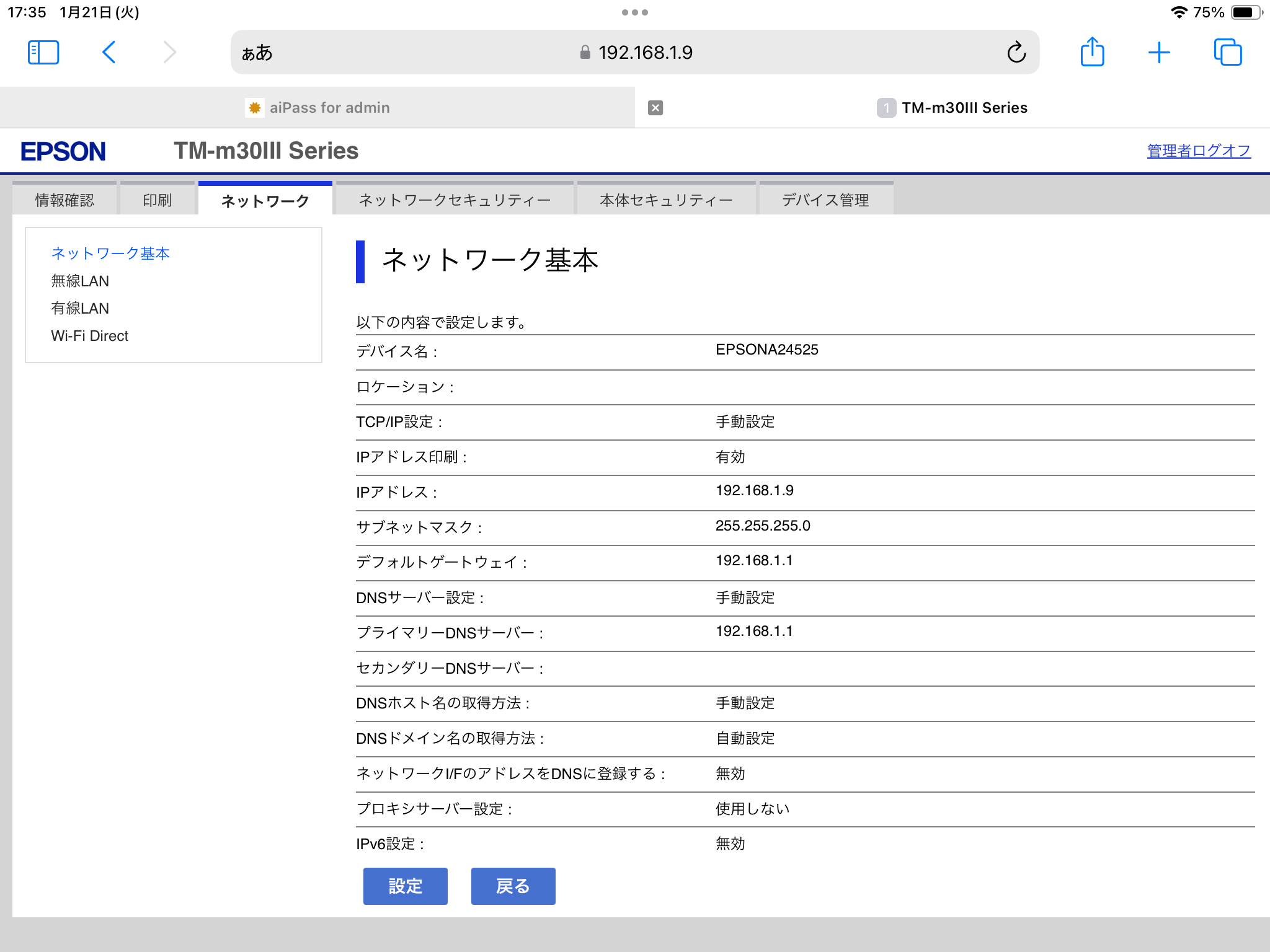1270x952 pixels.
Task: Open the share sheet icon
Action: click(x=1092, y=52)
